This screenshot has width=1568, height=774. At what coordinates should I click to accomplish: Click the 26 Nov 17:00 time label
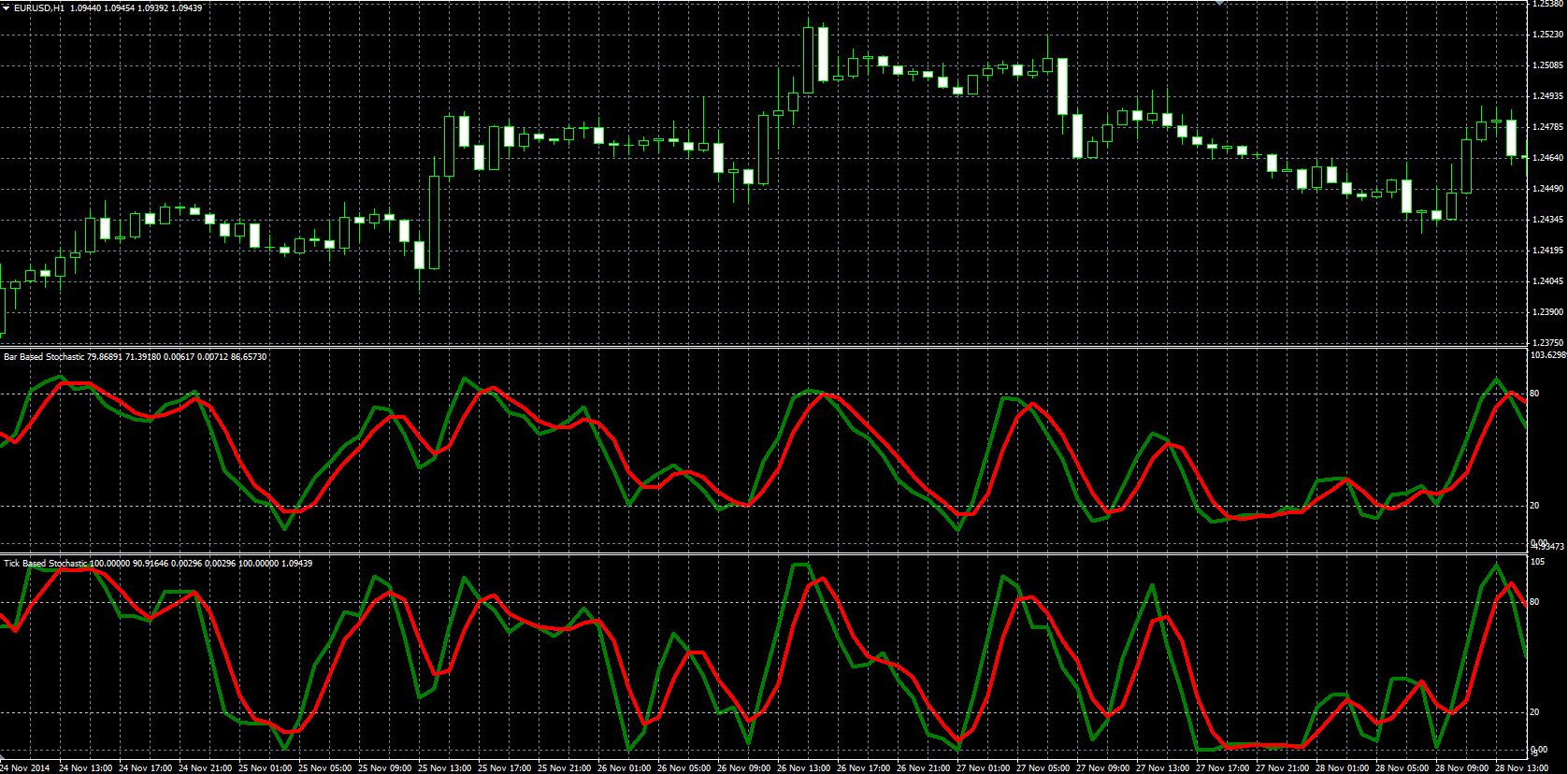coord(863,768)
